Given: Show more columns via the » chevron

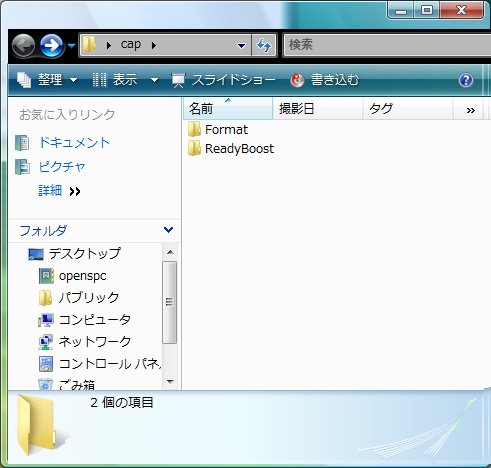Looking at the screenshot, I should point(471,110).
